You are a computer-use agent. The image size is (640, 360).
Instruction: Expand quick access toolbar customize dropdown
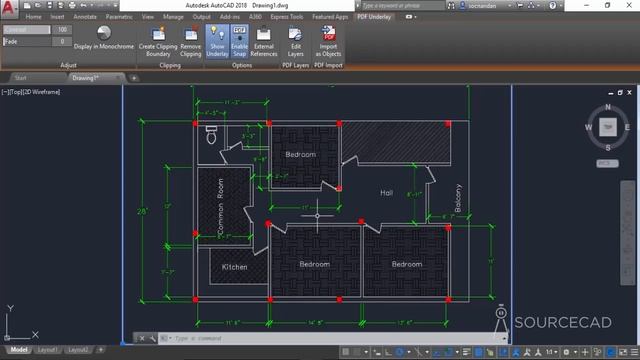click(116, 6)
